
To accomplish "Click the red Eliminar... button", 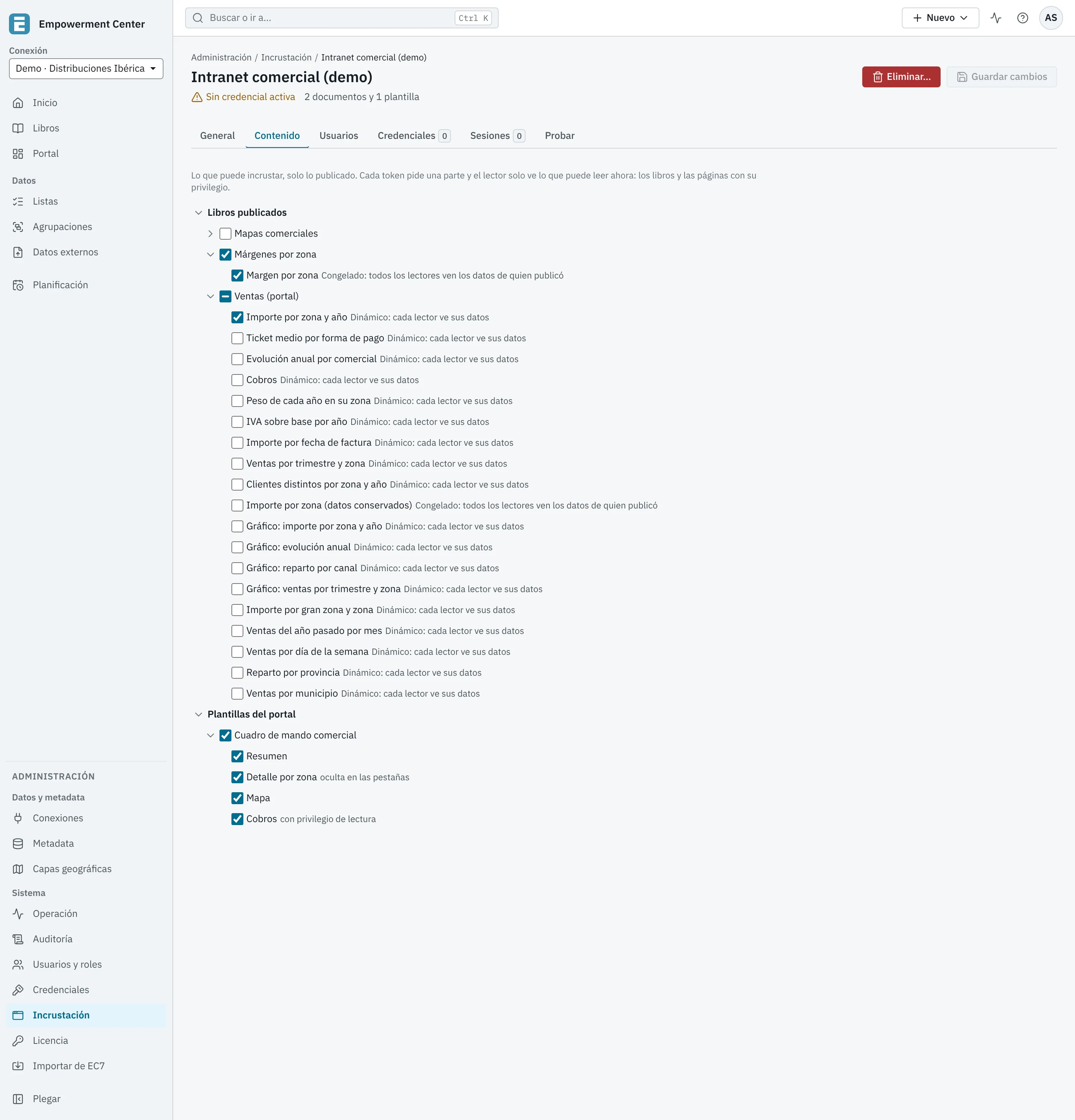I will pyautogui.click(x=901, y=77).
